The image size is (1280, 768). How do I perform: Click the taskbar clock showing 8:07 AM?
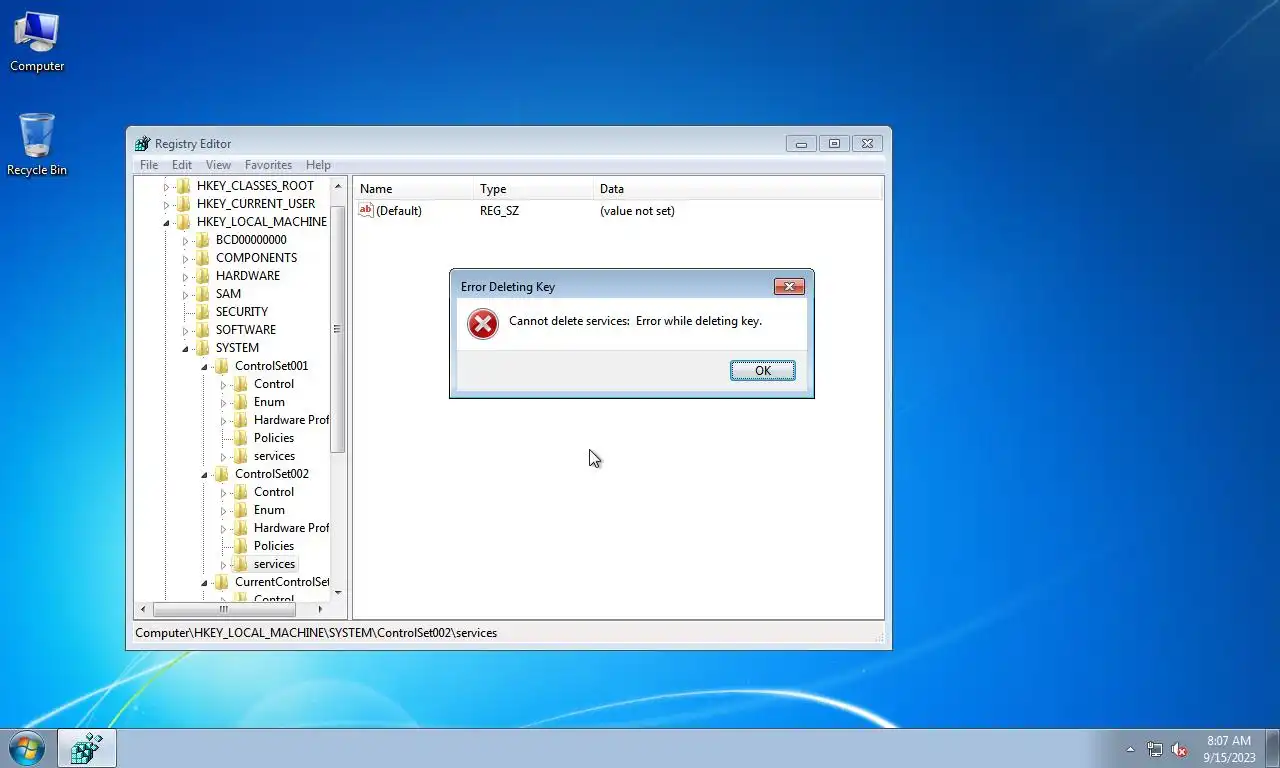click(x=1229, y=749)
